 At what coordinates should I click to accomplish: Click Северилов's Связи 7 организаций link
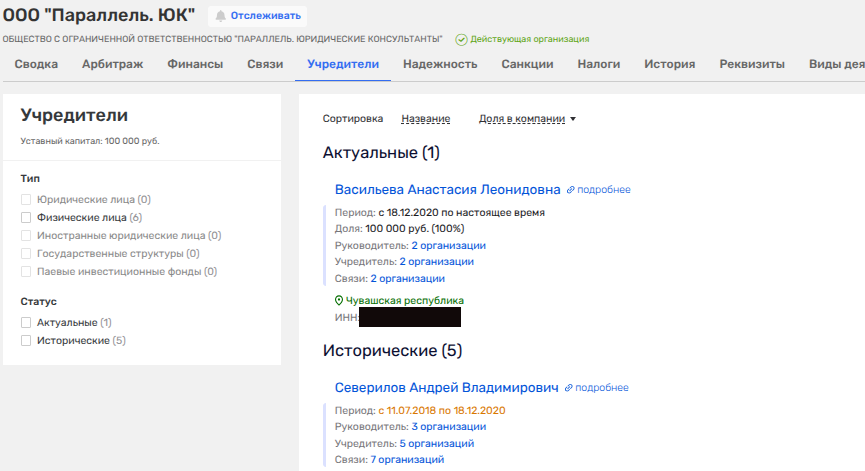(x=407, y=459)
